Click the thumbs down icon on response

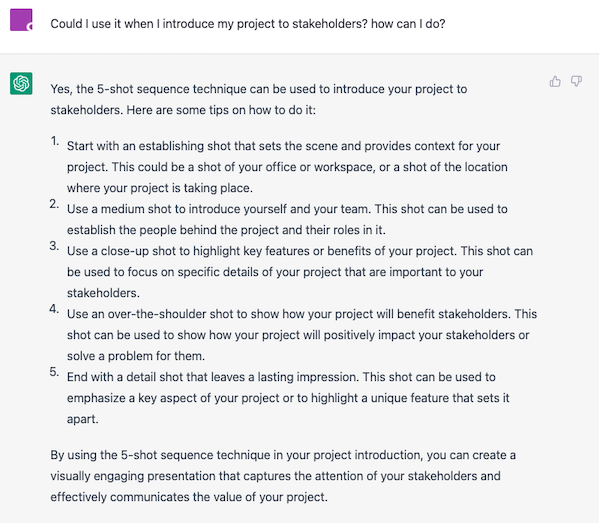[576, 81]
